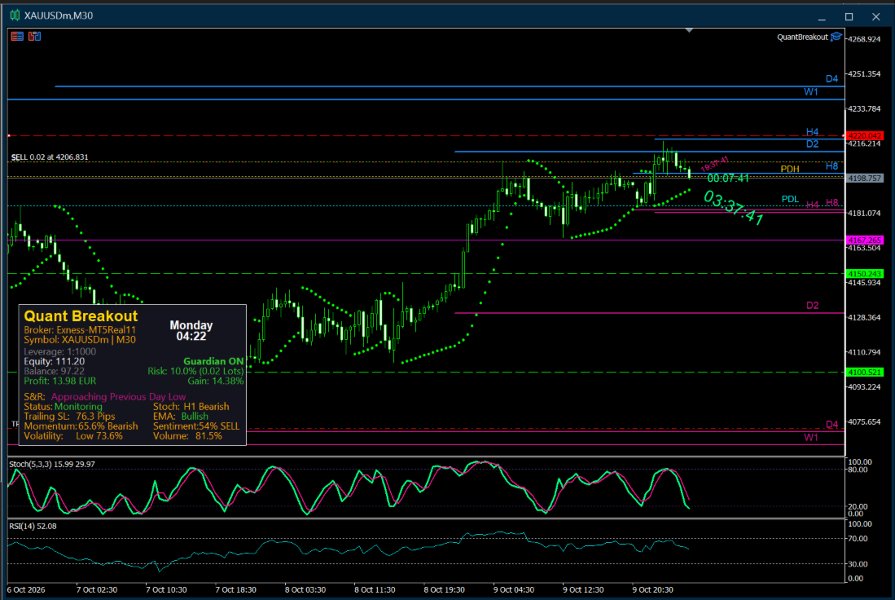Click the Broker: Exness-MT5Real11 line
The height and width of the screenshot is (600, 895).
click(80, 330)
